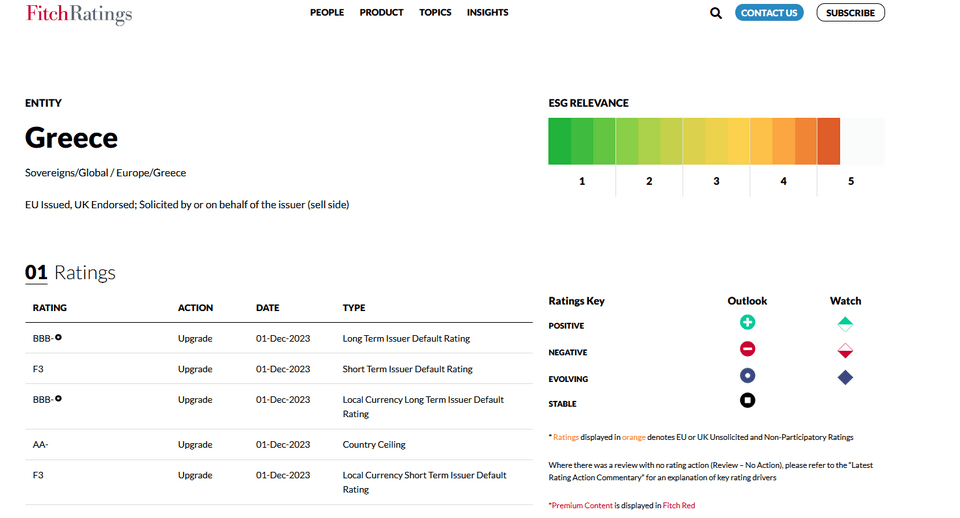Click the Type column header
Image resolution: width=960 pixels, height=518 pixels.
(354, 308)
